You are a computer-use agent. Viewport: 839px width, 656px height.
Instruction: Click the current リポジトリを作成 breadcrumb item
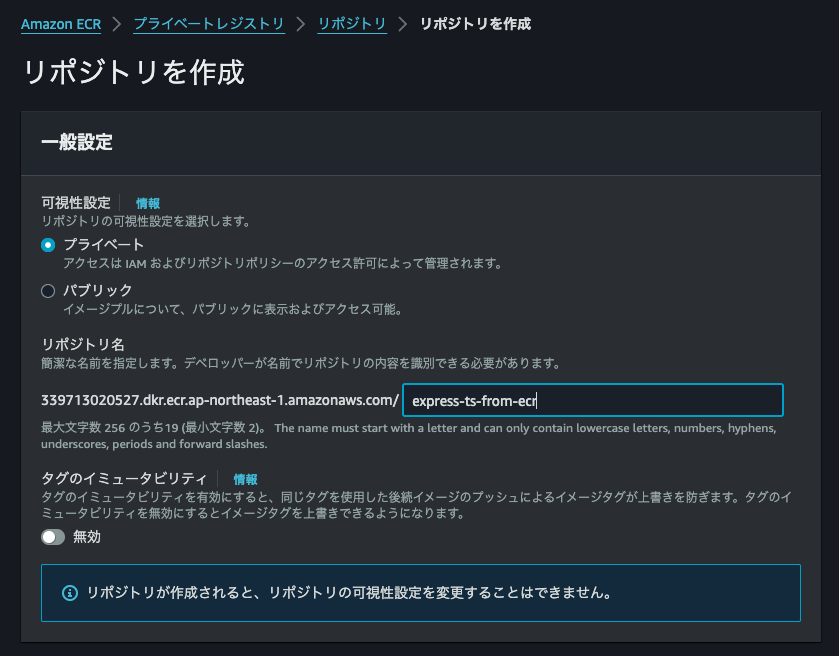coord(475,23)
